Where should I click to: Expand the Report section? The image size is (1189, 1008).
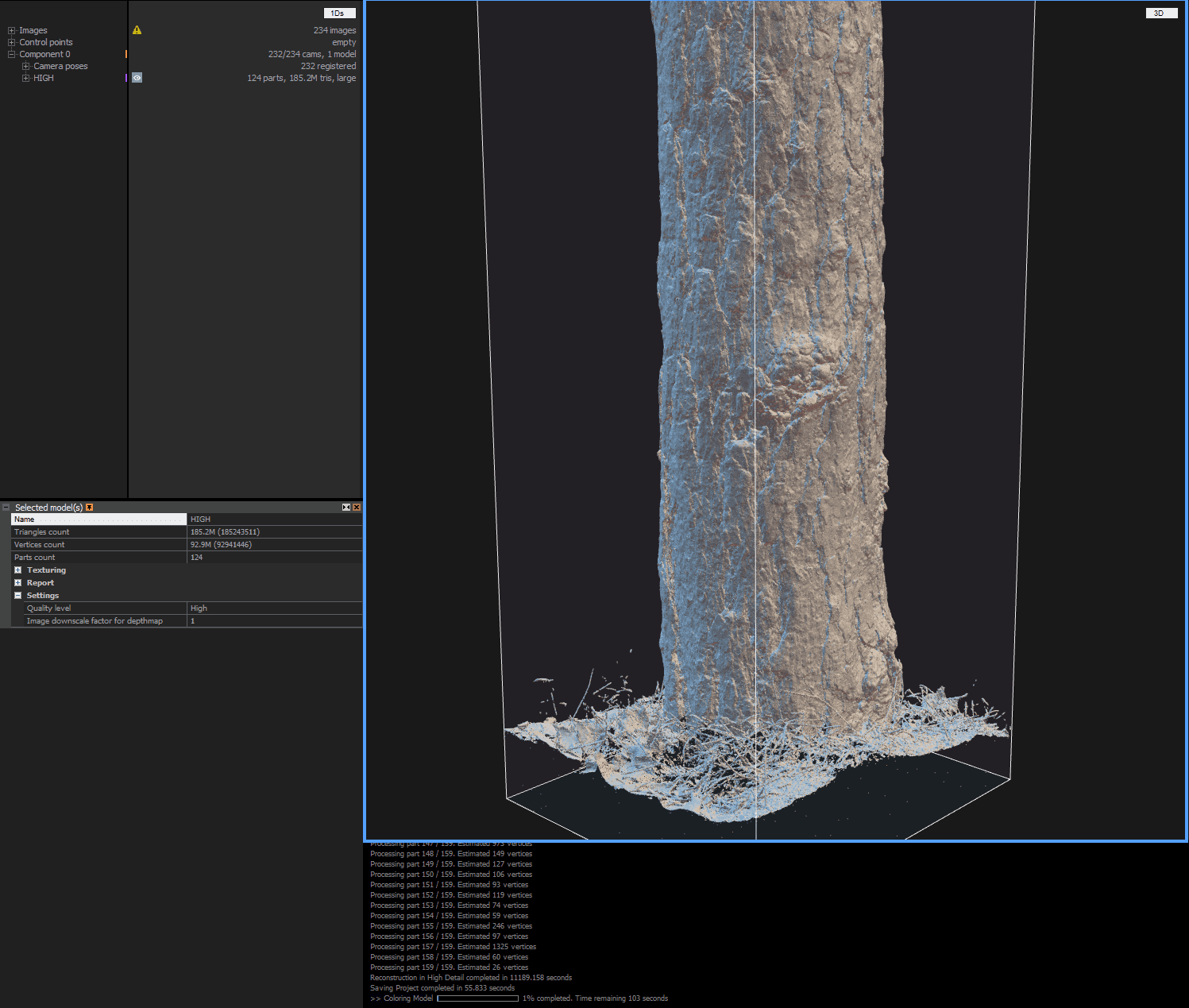pyautogui.click(x=17, y=583)
